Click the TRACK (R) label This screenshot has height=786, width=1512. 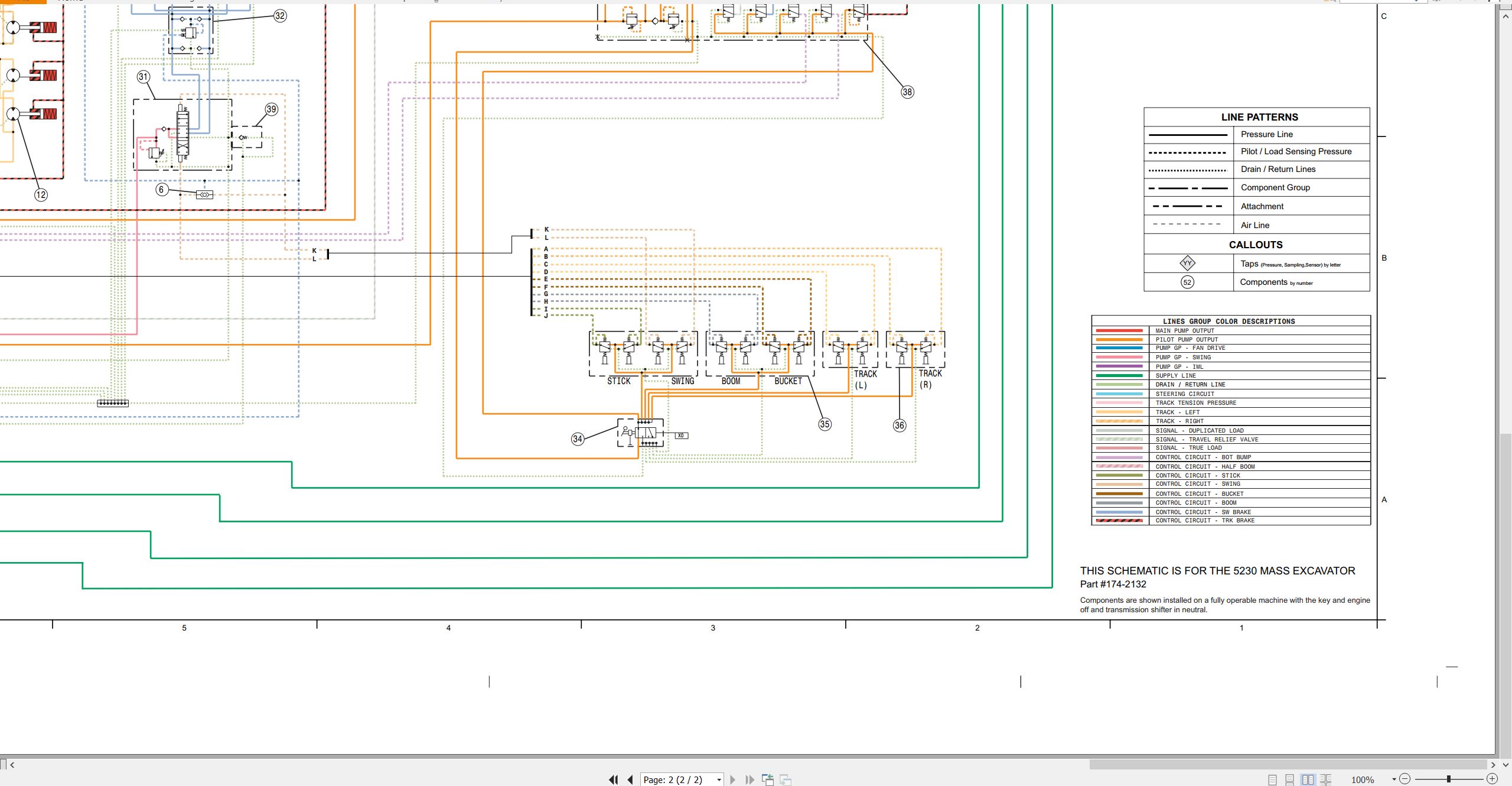coord(930,379)
